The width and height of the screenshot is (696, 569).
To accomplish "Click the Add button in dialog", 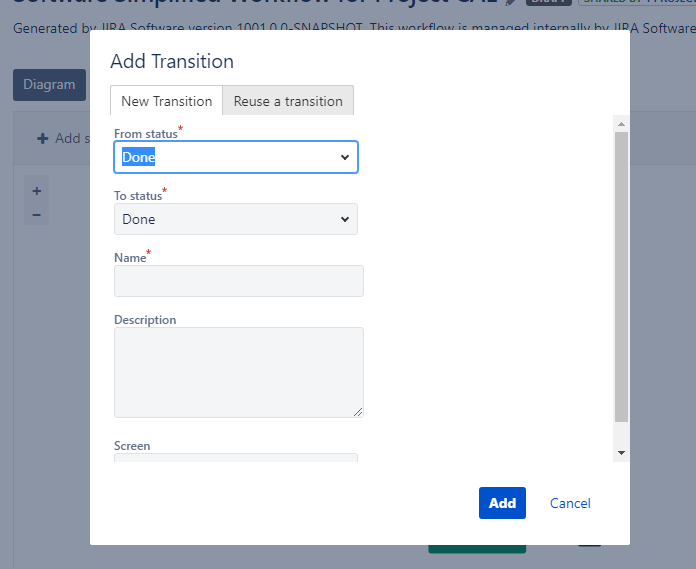I will (502, 503).
